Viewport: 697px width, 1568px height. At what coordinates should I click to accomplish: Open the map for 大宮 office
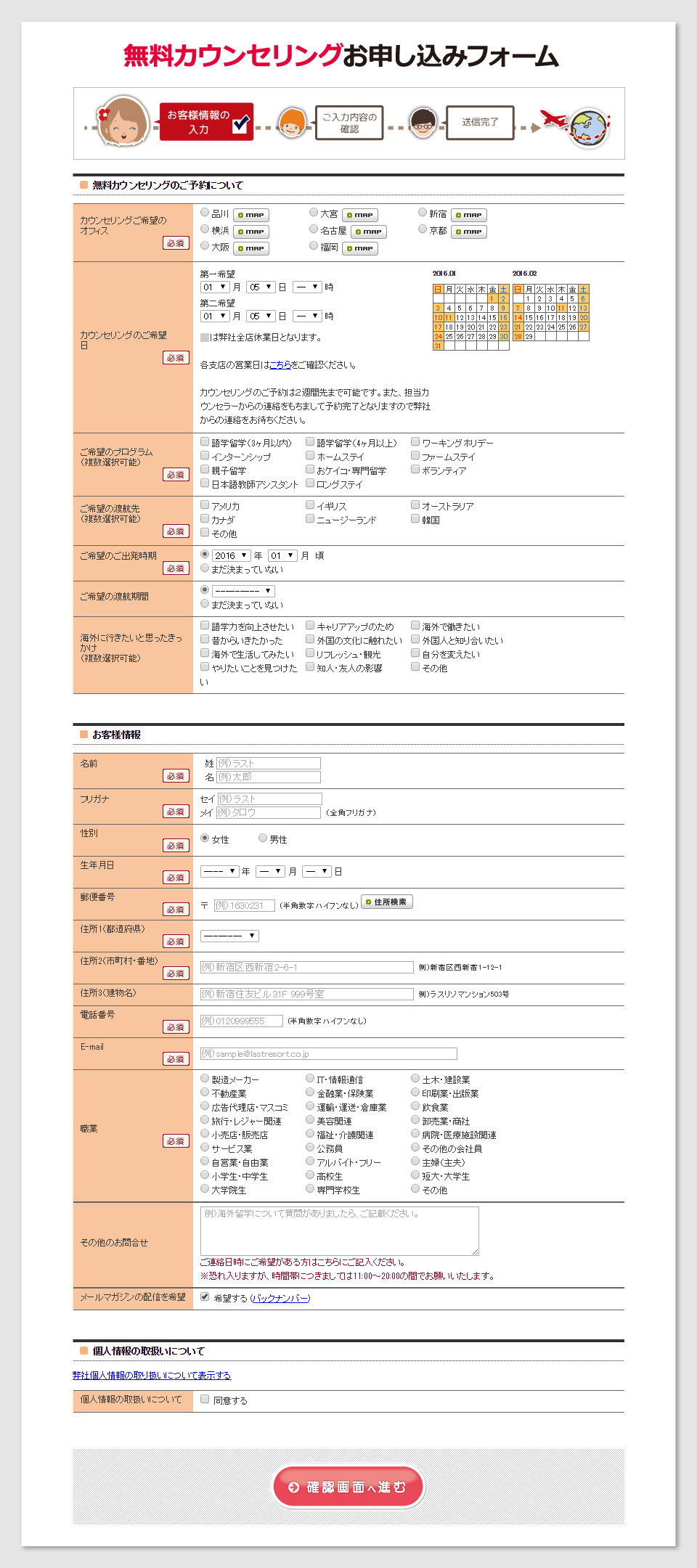pos(360,215)
